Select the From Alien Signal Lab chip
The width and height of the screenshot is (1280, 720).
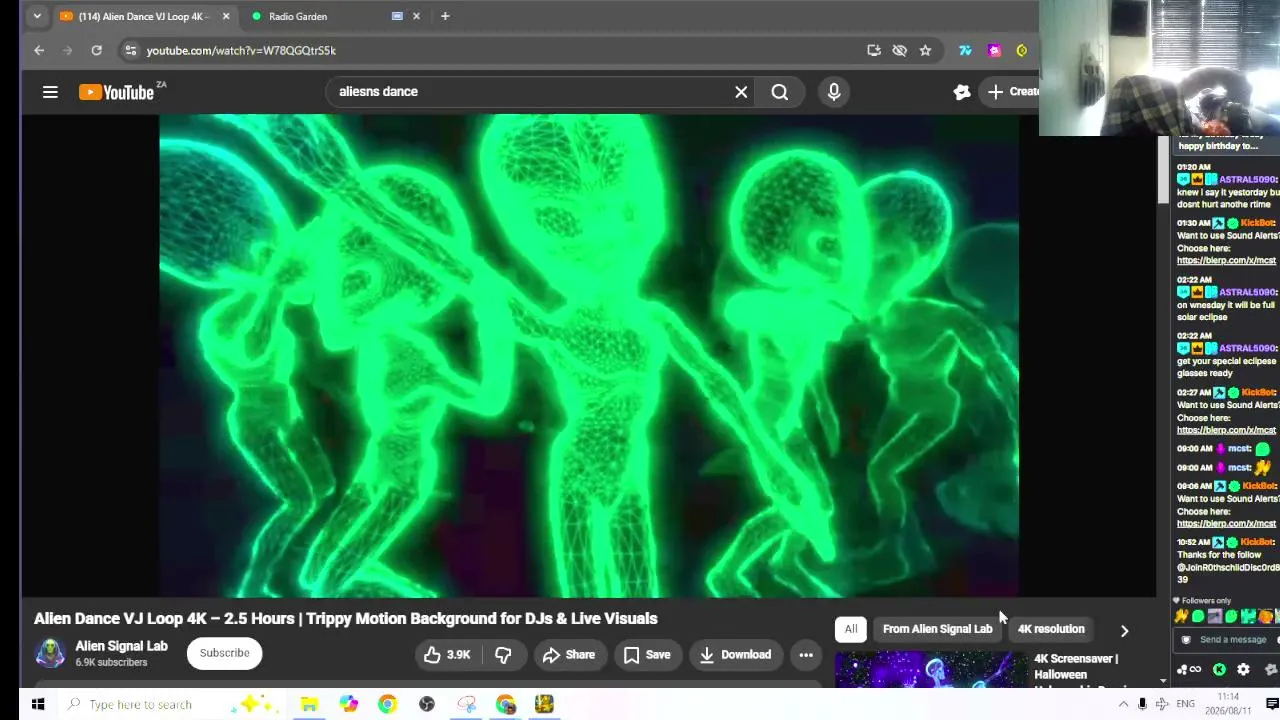937,629
